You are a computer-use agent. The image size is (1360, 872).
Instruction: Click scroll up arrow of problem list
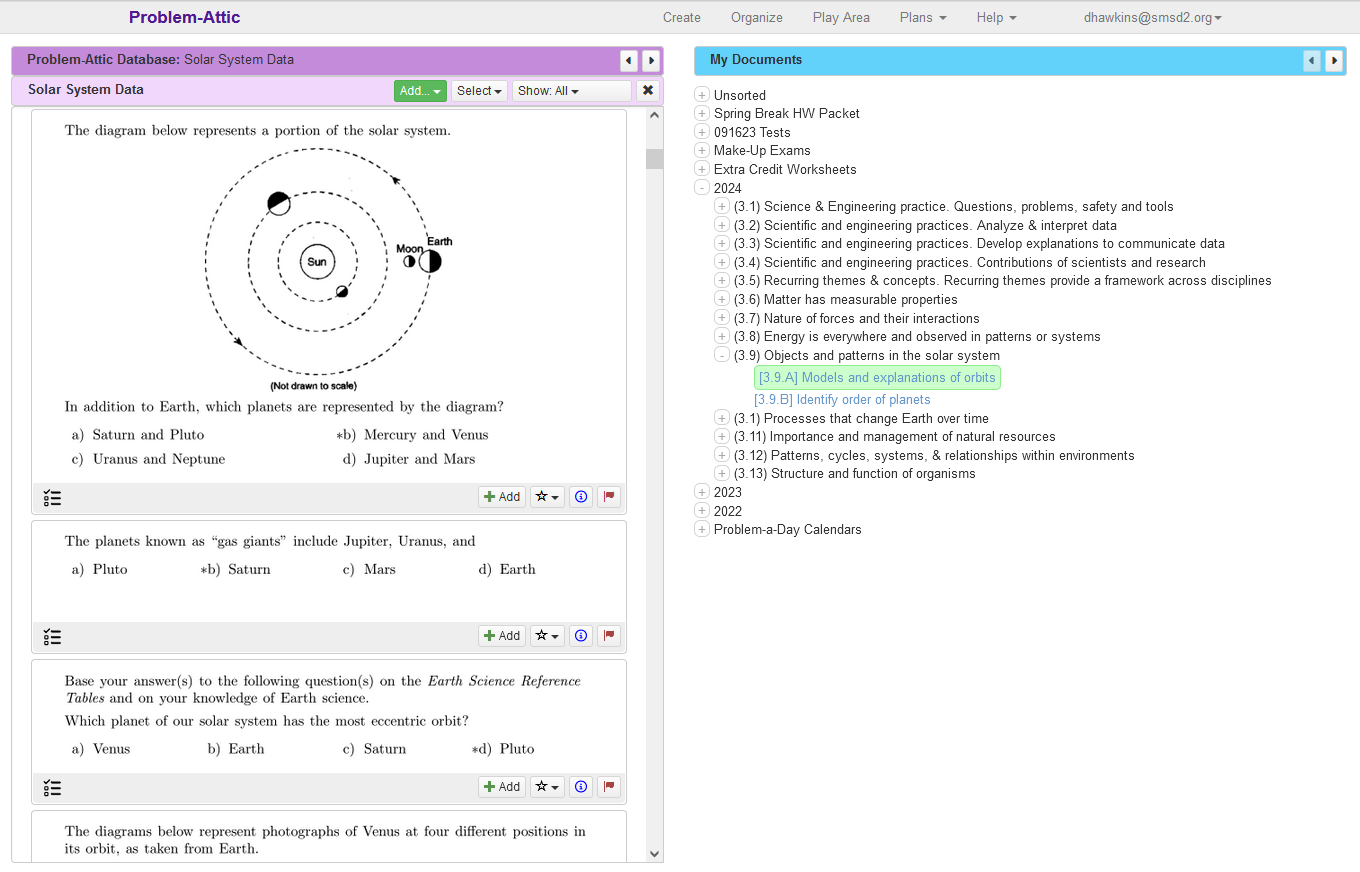[654, 115]
